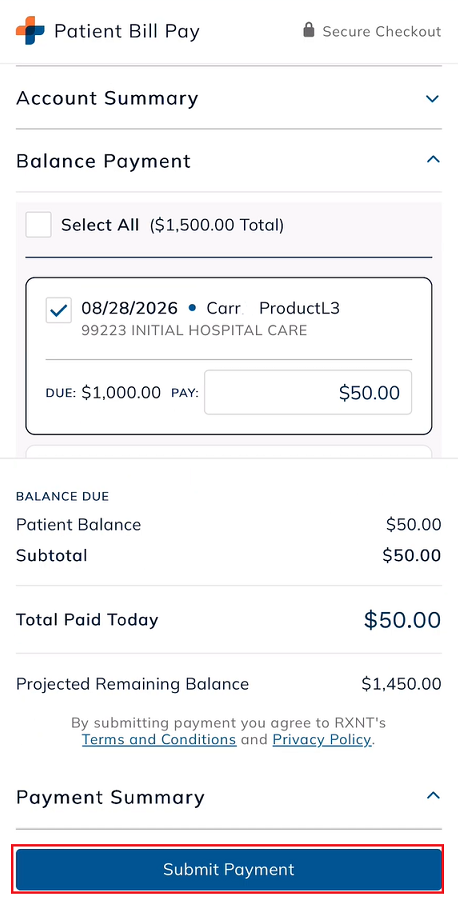
Task: Click the blue dot beside 08/28/2026
Action: pyautogui.click(x=192, y=307)
